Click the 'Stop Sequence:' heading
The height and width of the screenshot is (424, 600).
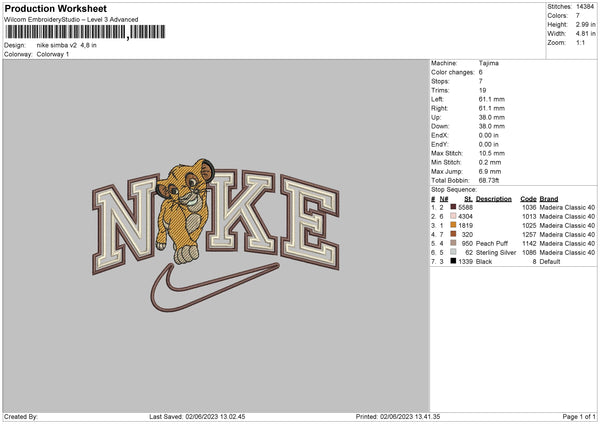(x=454, y=189)
